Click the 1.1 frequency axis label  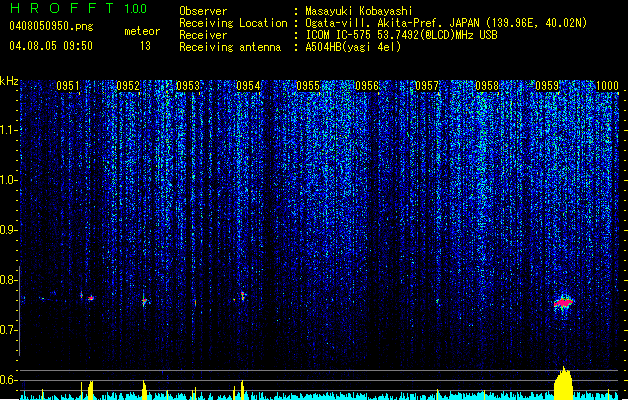[x=8, y=130]
